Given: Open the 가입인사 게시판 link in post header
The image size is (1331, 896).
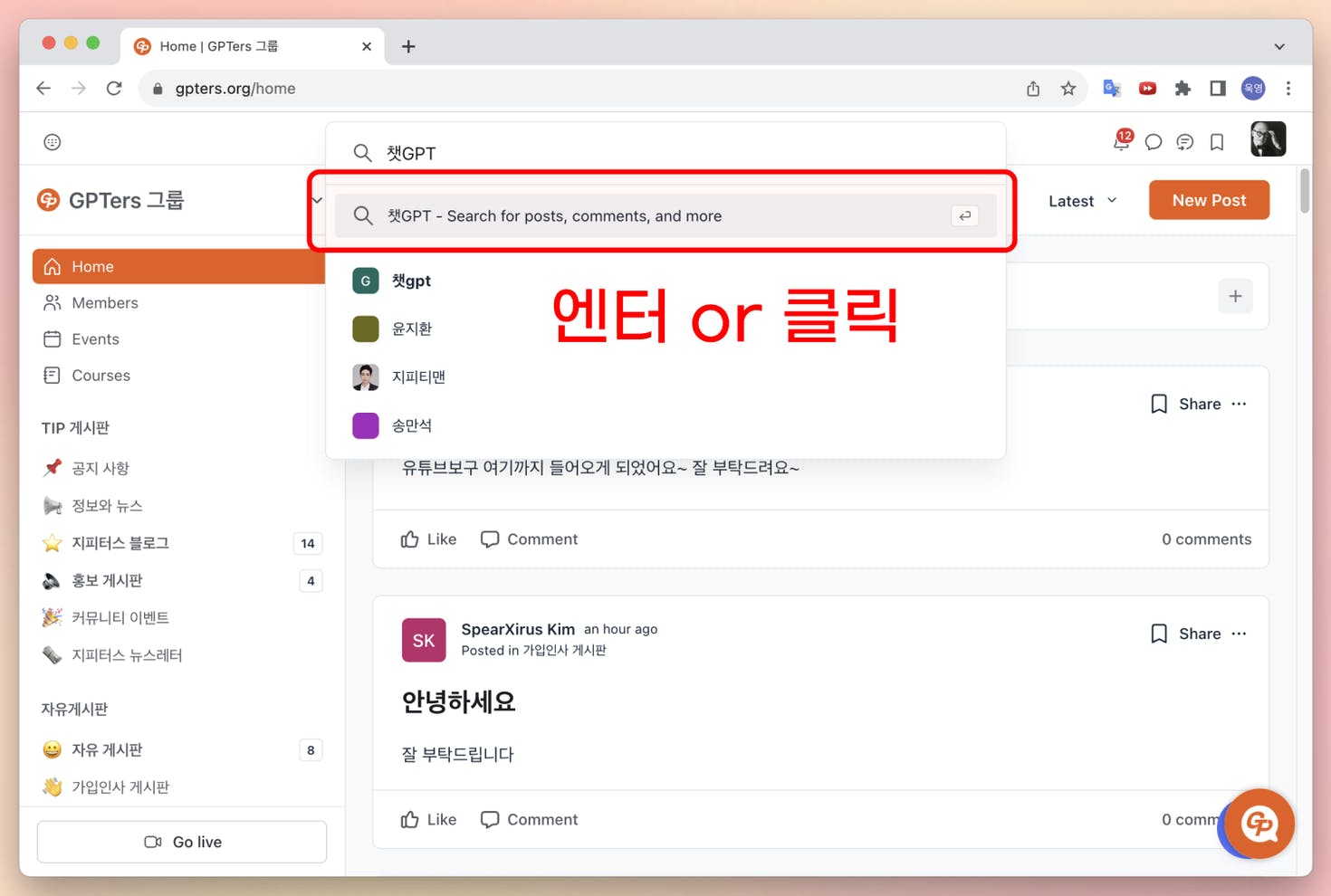Looking at the screenshot, I should point(564,651).
